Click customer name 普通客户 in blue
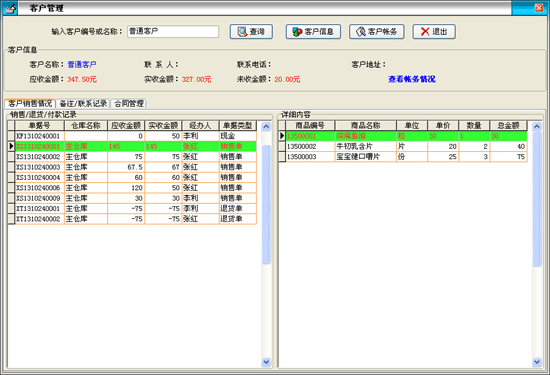The image size is (550, 375). click(x=82, y=65)
